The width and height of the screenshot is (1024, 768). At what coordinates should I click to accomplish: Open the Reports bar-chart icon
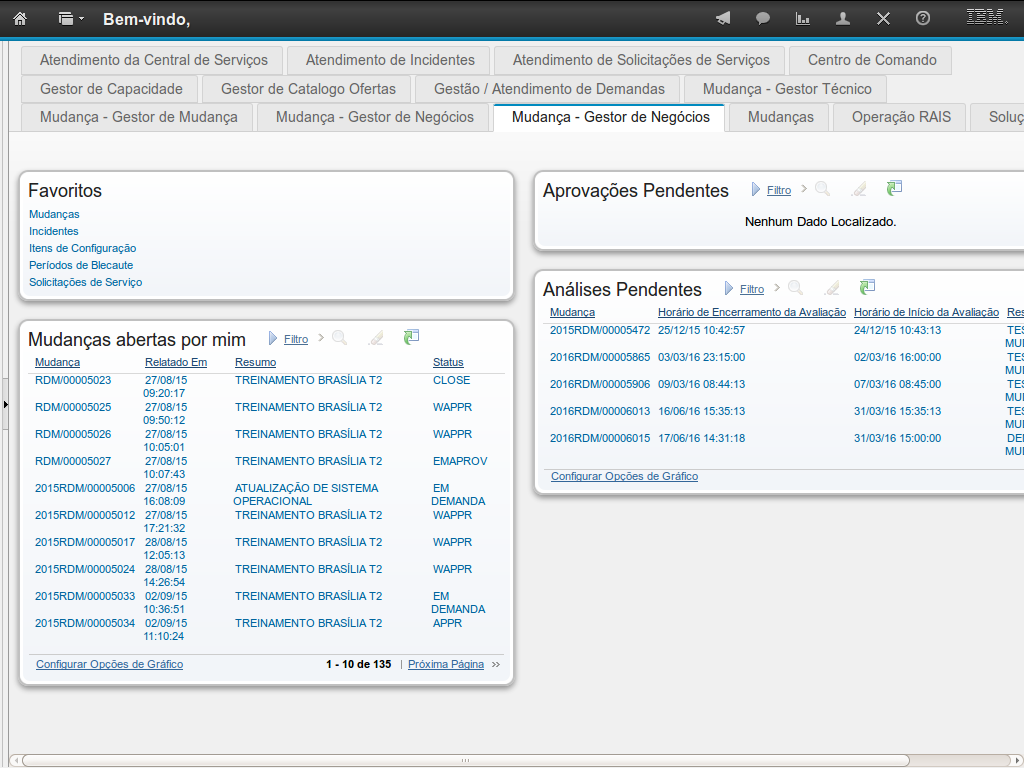[803, 18]
